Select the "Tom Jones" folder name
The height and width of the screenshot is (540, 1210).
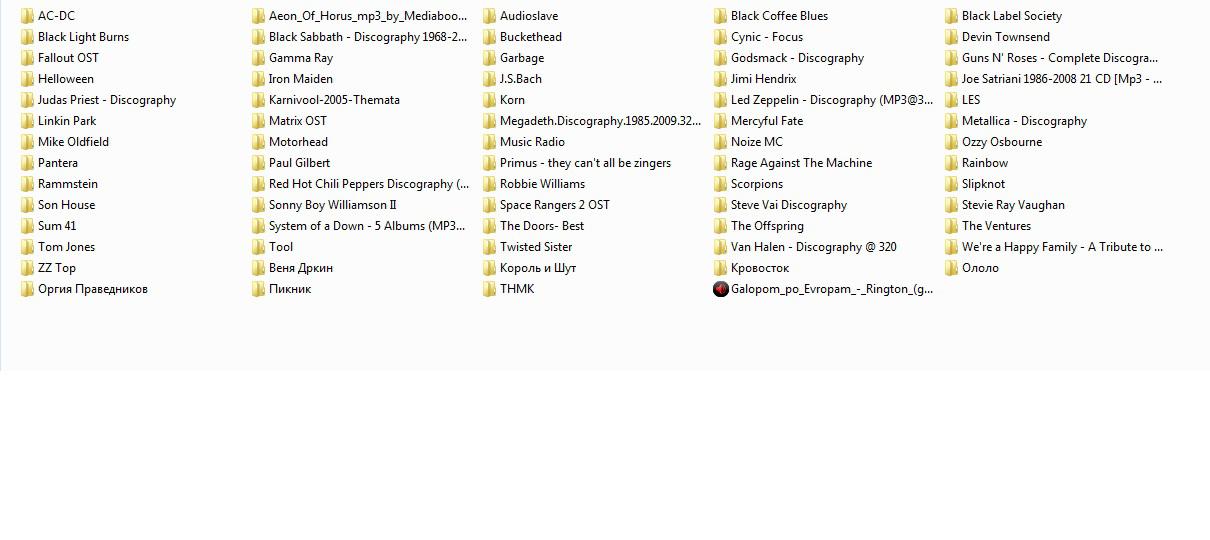coord(67,247)
